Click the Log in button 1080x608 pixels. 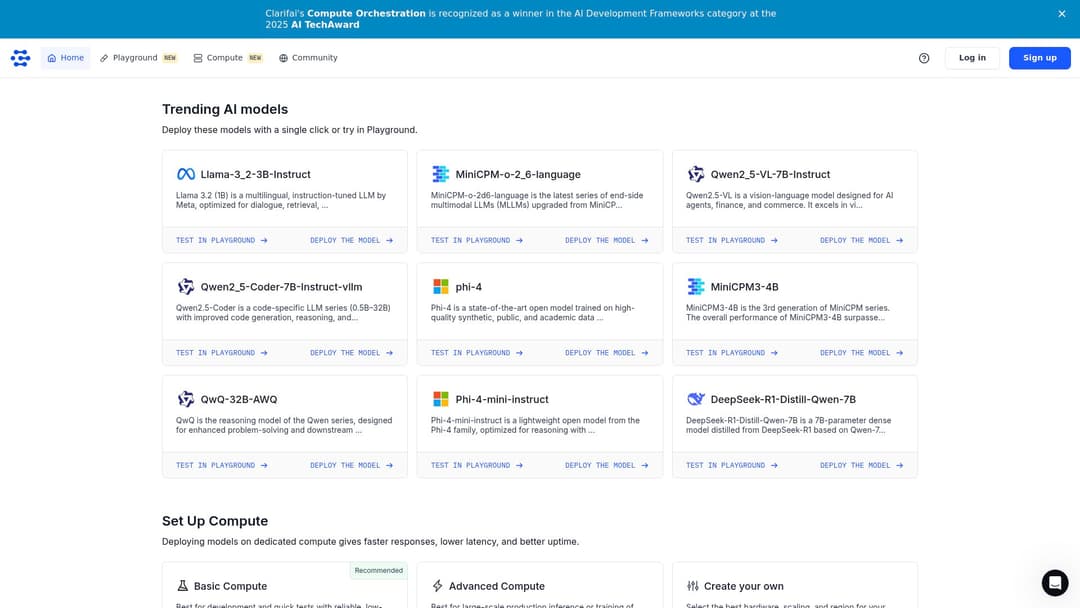(x=972, y=58)
